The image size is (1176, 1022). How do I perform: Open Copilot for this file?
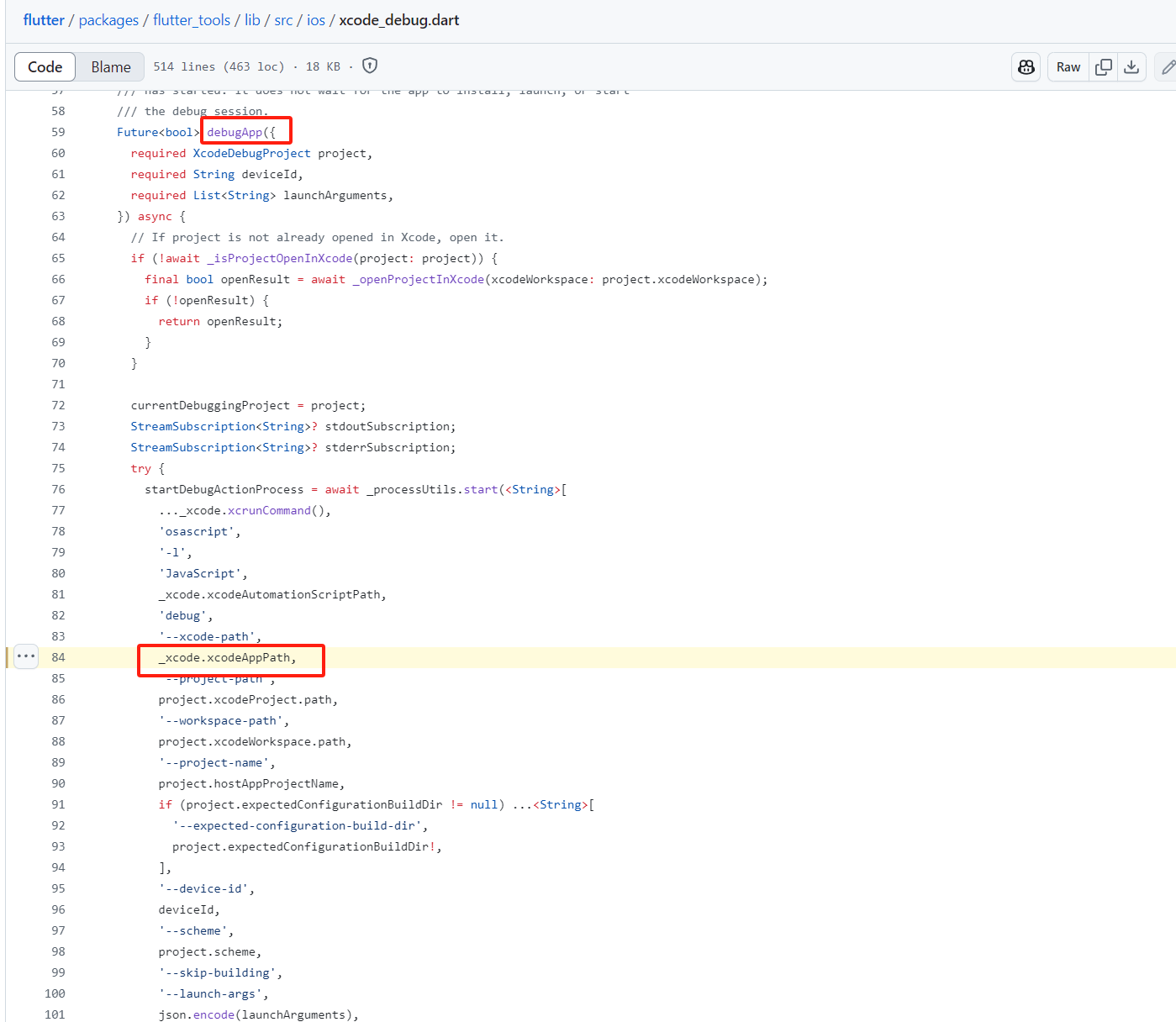[1026, 67]
